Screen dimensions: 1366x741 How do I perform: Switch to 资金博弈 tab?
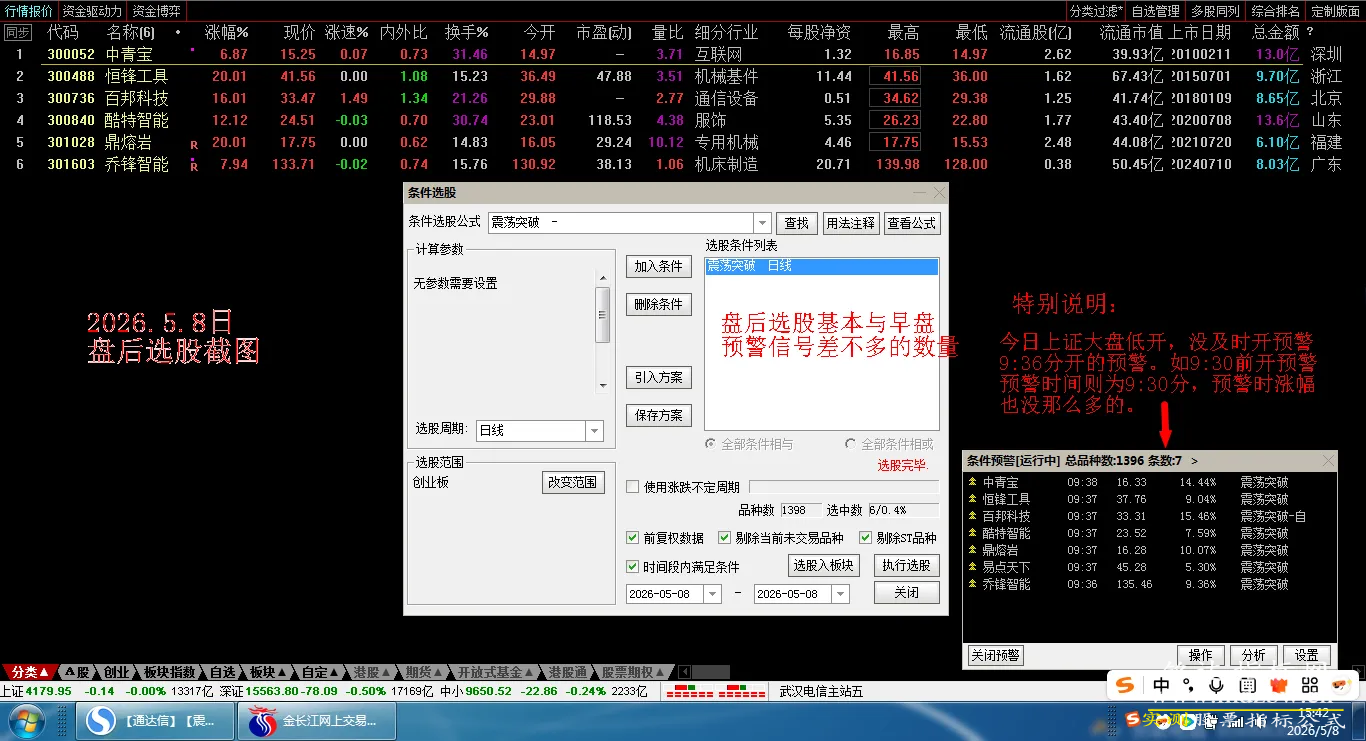coord(157,11)
